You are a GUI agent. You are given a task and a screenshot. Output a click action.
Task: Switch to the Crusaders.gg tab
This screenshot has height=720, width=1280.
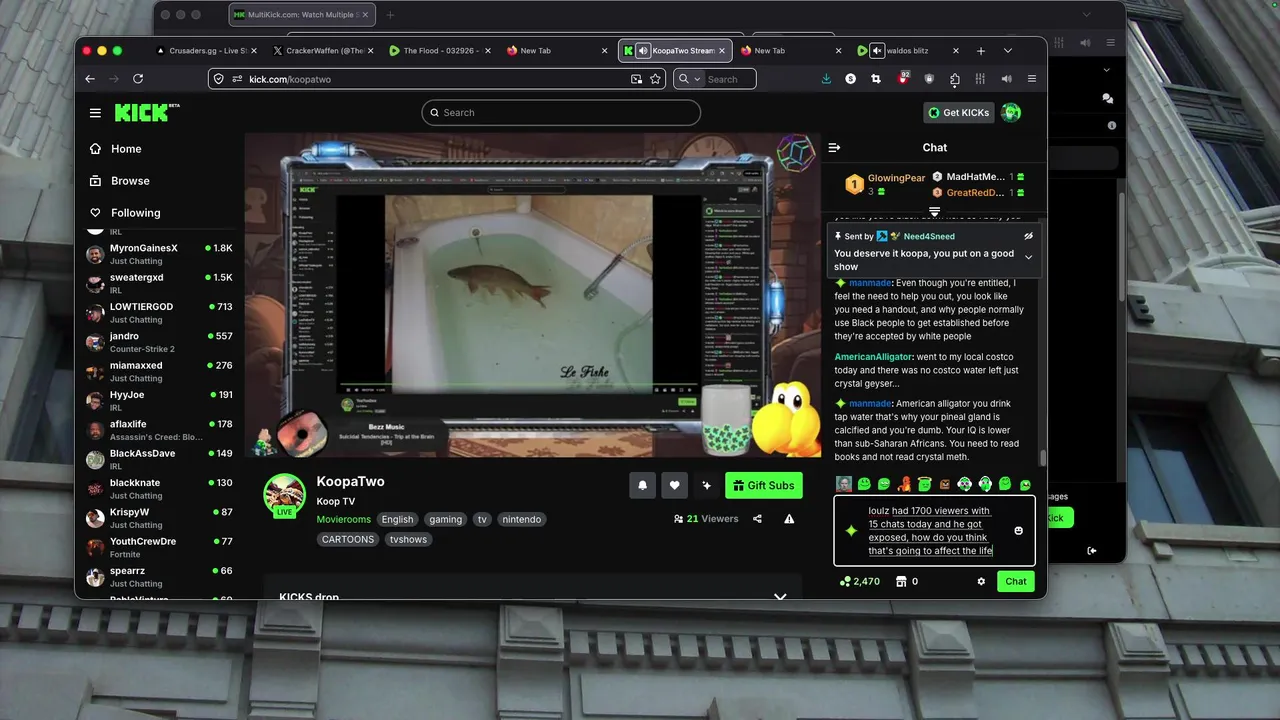[x=205, y=50]
